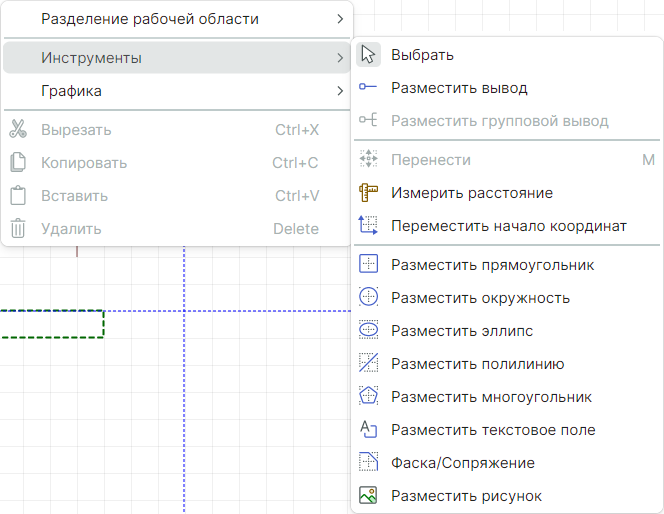Viewport: 664px width, 514px height.
Task: Click the Place polyline icon
Action: (368, 364)
